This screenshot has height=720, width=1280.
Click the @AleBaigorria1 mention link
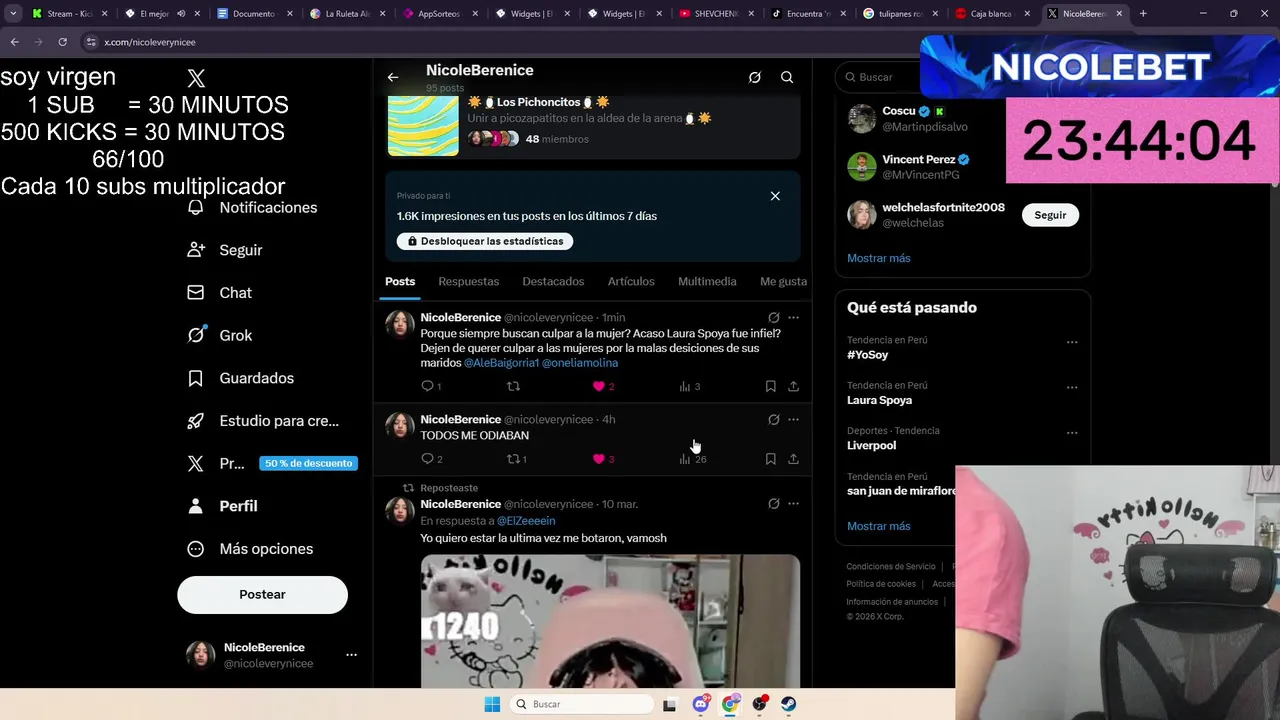click(x=501, y=363)
